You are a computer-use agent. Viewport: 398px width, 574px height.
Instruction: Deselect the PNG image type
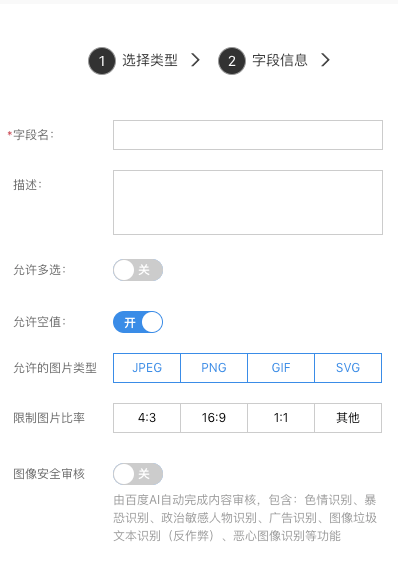[214, 368]
